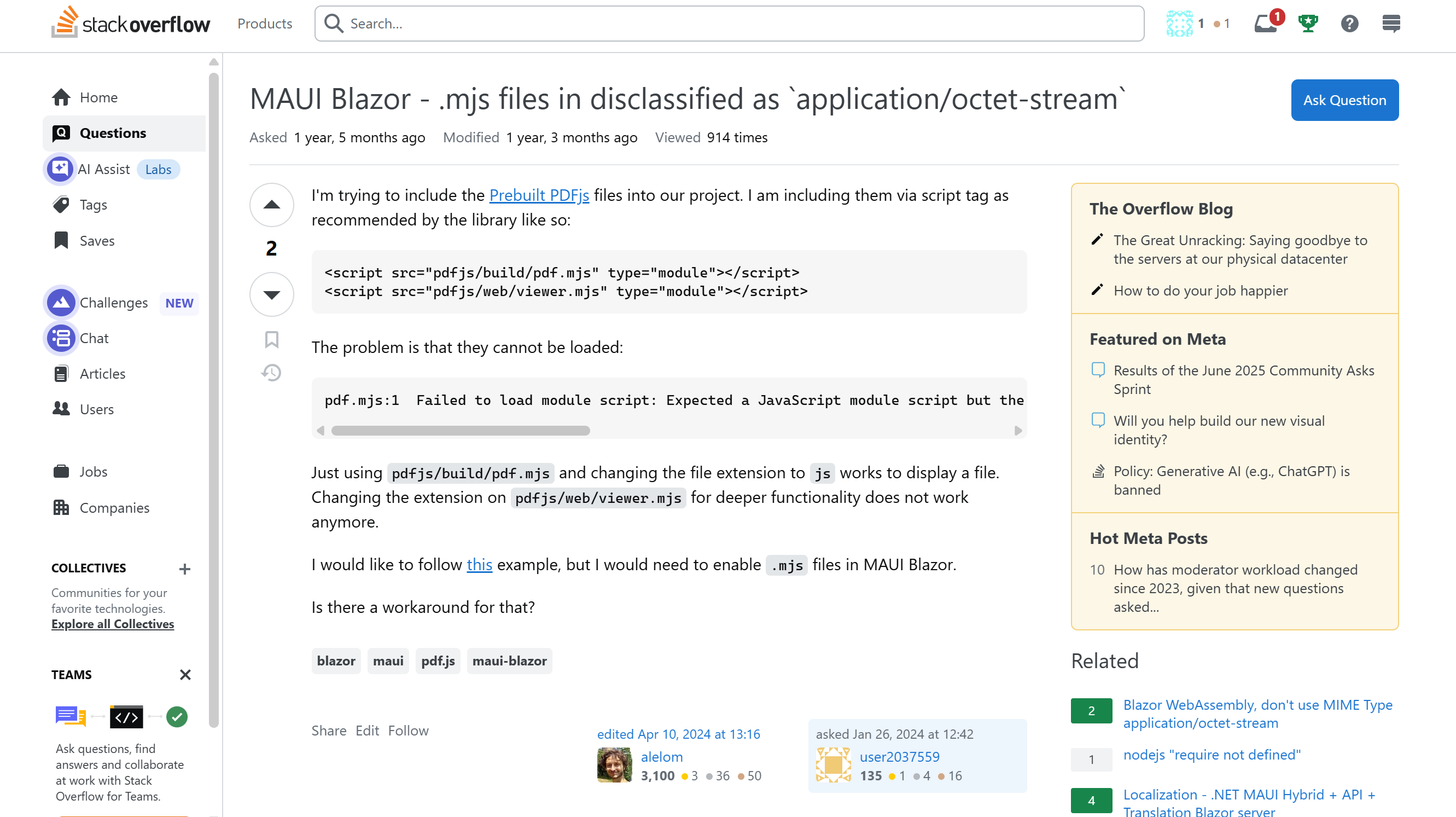Open Challenges in left navigation
The width and height of the screenshot is (1456, 817).
coord(114,303)
